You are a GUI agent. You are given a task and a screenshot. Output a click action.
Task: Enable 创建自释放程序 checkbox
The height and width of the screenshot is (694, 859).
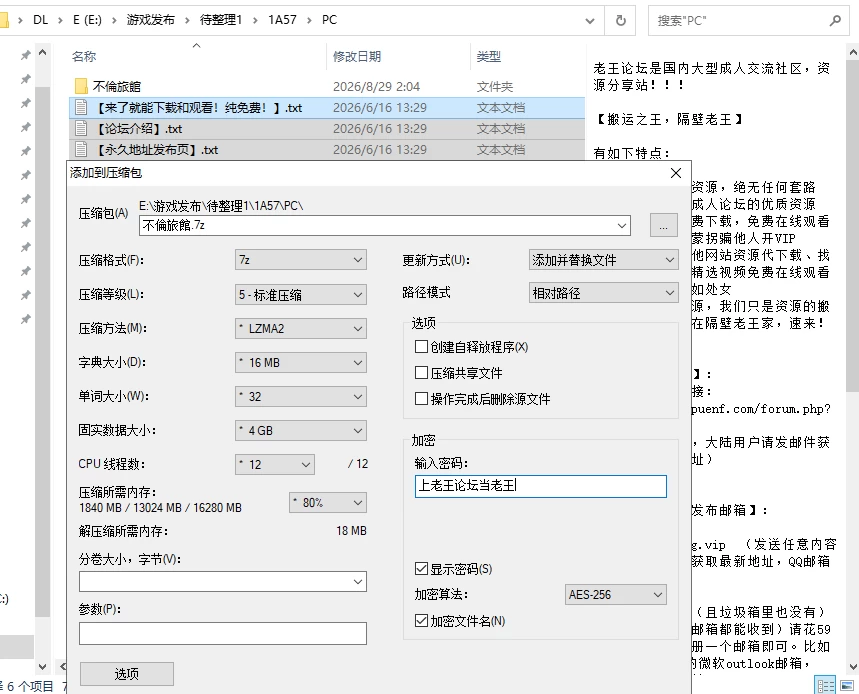click(x=421, y=347)
